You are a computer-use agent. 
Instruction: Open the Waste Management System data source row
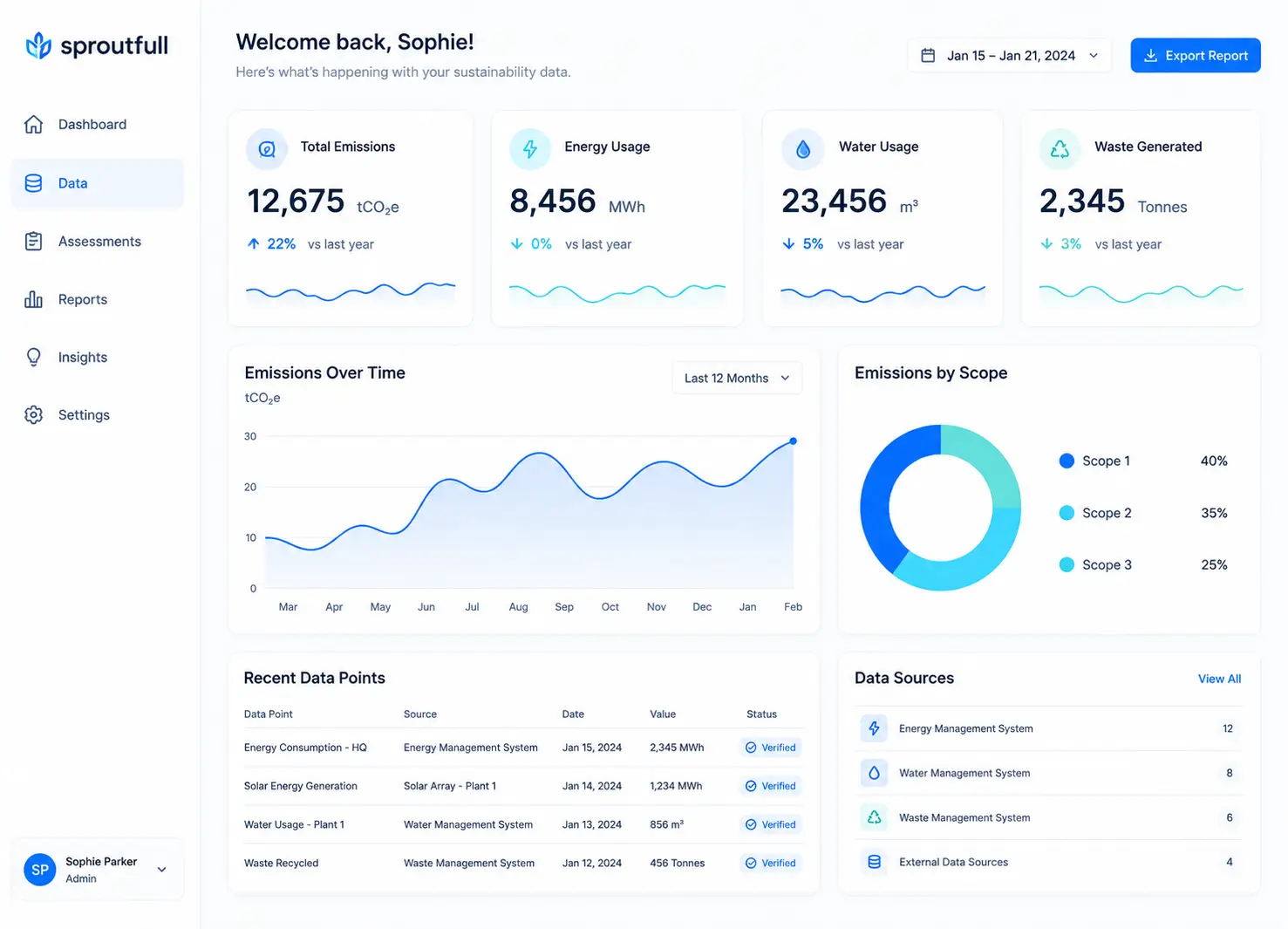coord(1048,817)
